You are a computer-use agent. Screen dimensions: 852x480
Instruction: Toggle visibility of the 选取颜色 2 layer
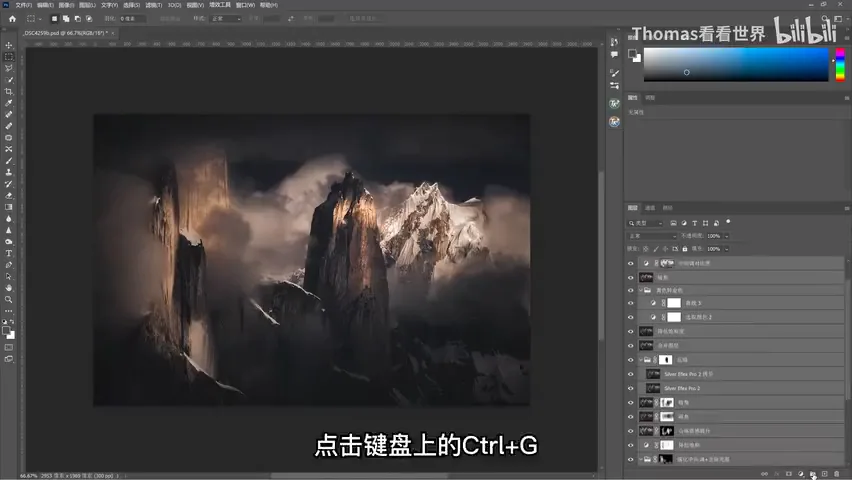point(631,317)
